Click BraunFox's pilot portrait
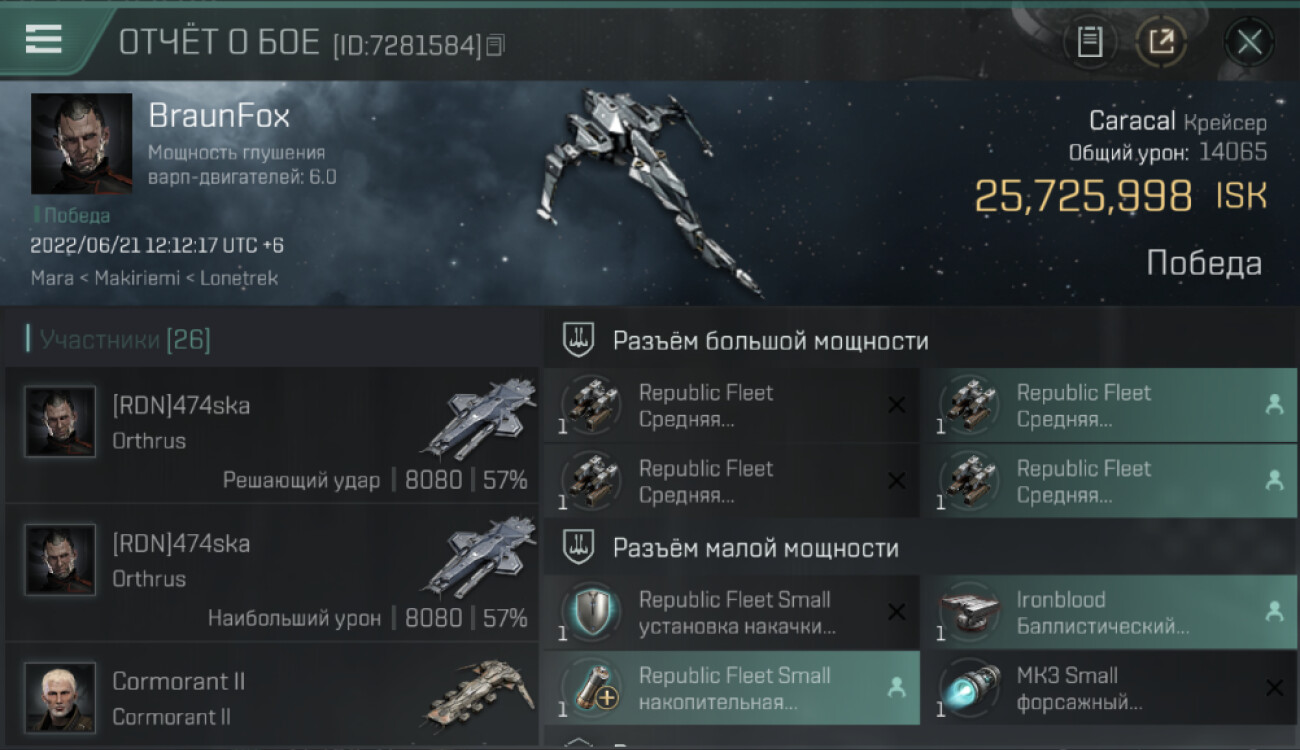This screenshot has height=750, width=1300. pos(81,144)
